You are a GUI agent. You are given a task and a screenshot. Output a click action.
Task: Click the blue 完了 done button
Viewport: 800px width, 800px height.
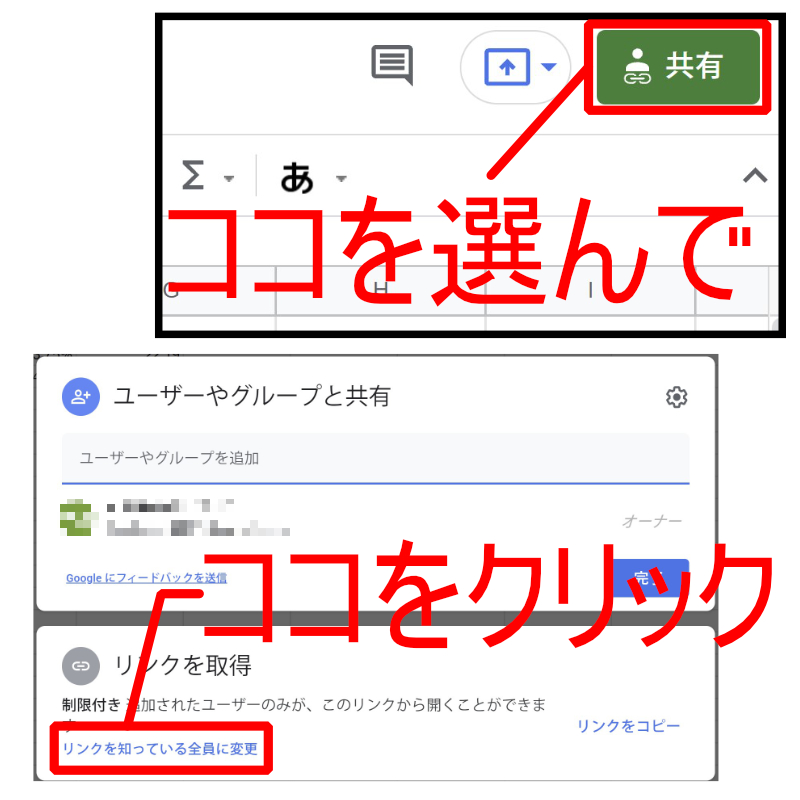coord(651,578)
